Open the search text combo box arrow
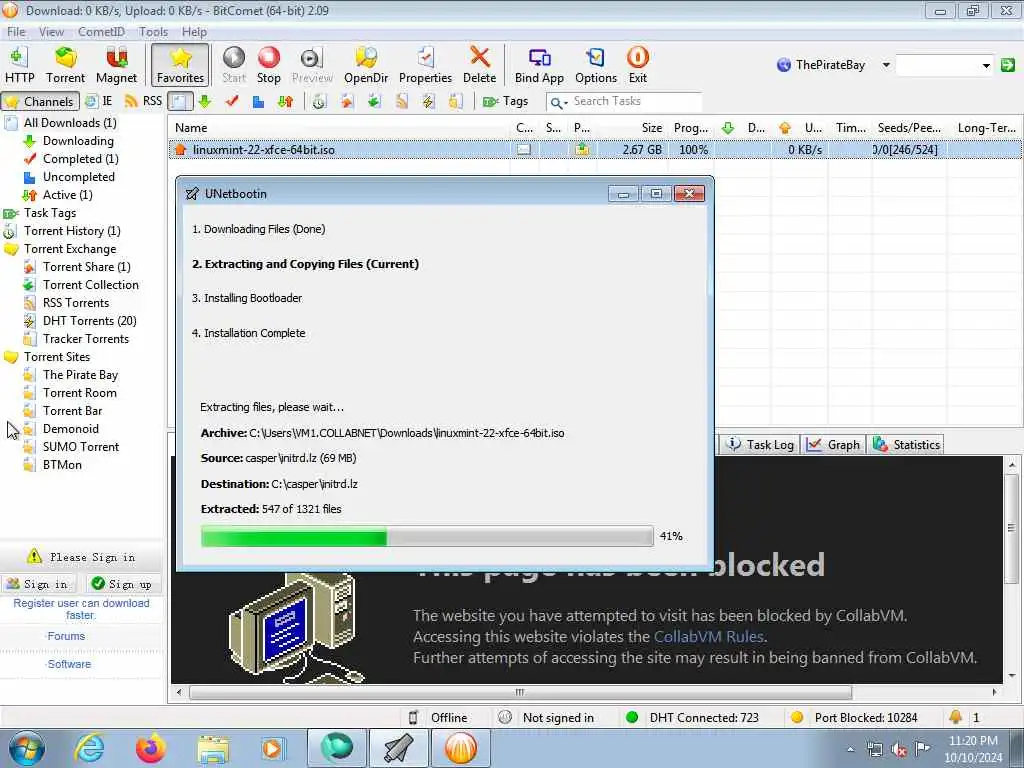1024x768 pixels. point(985,65)
